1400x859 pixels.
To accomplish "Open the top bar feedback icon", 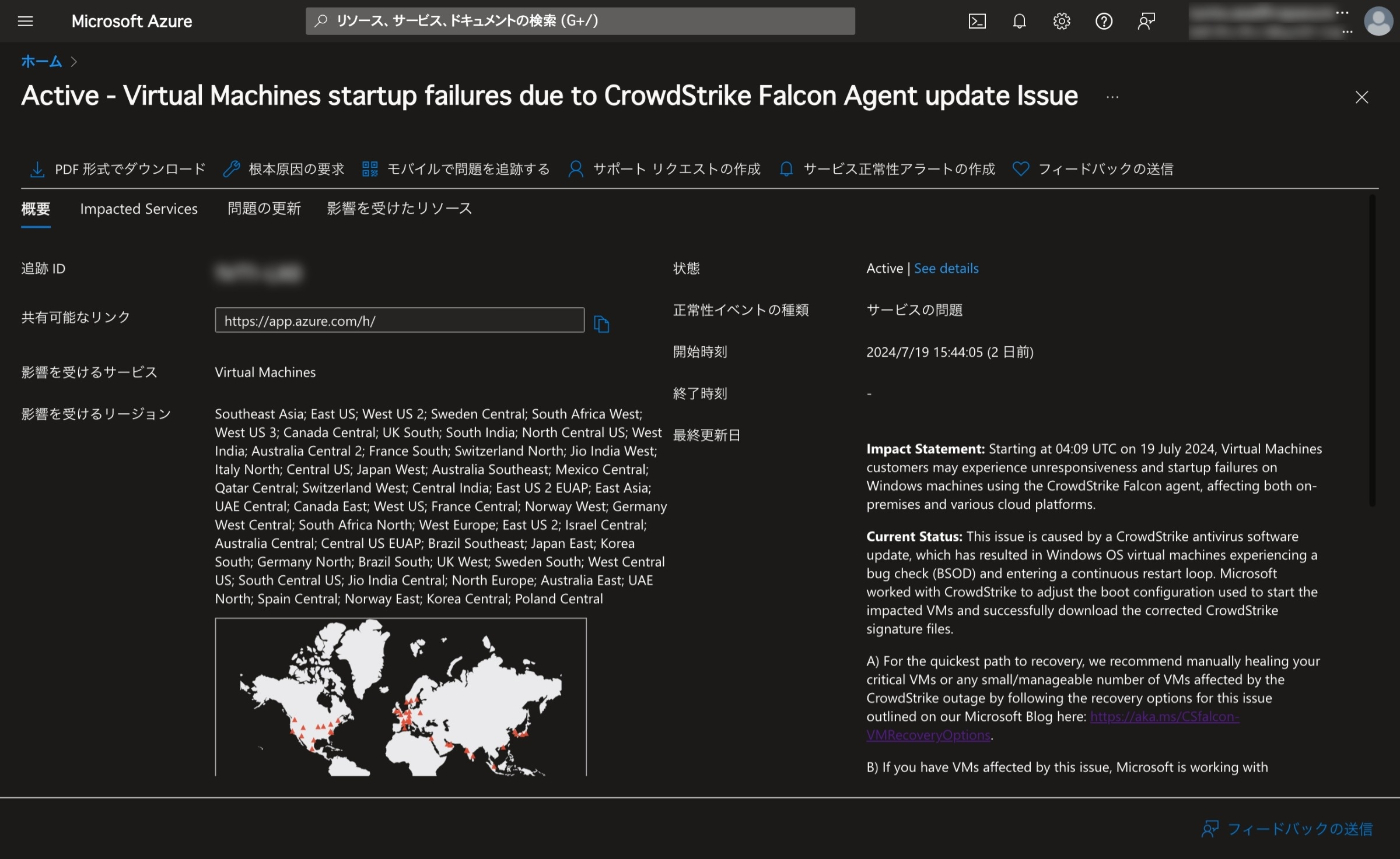I will [1146, 21].
